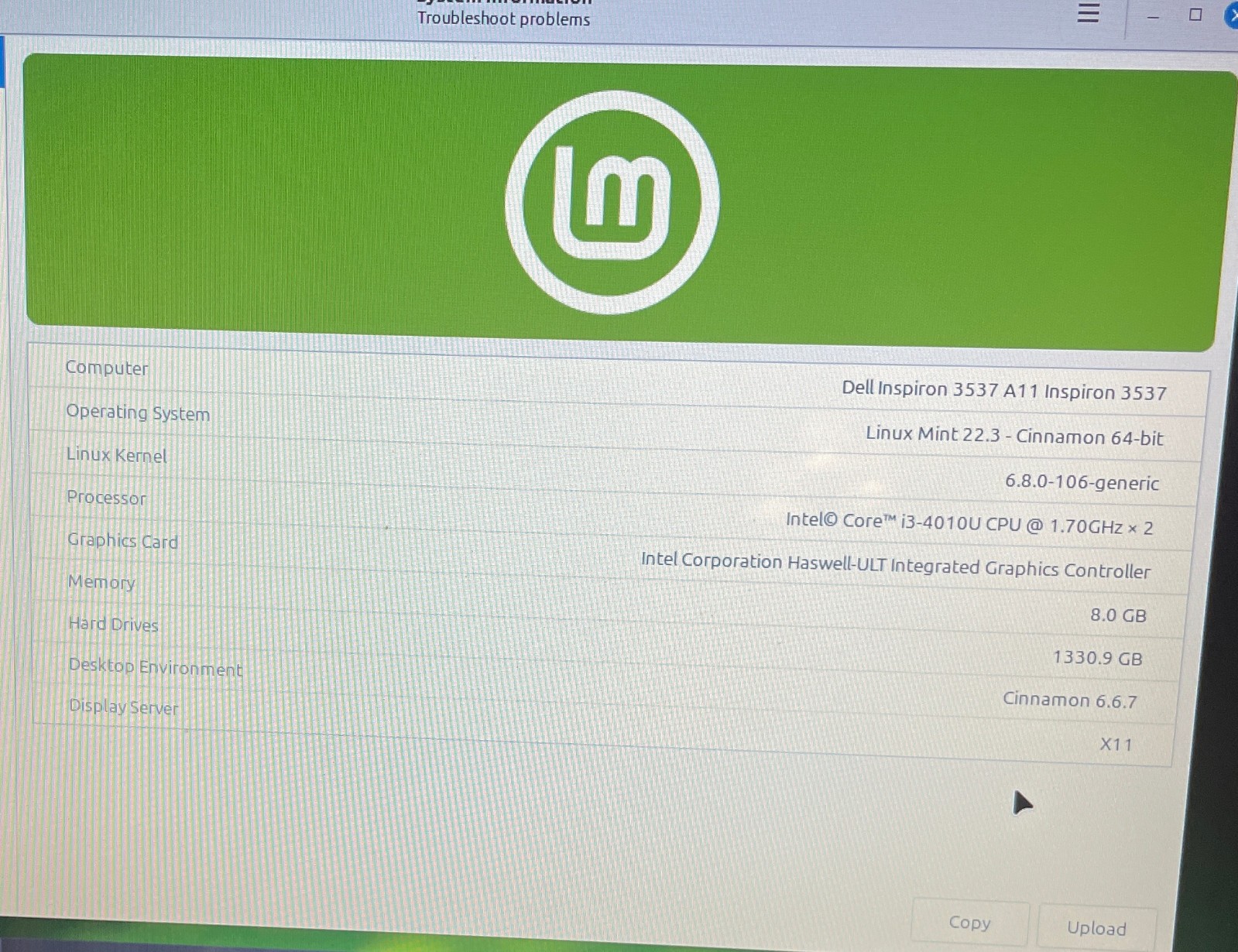
Task: Select the Linux Kernel row label
Action: pyautogui.click(x=116, y=454)
